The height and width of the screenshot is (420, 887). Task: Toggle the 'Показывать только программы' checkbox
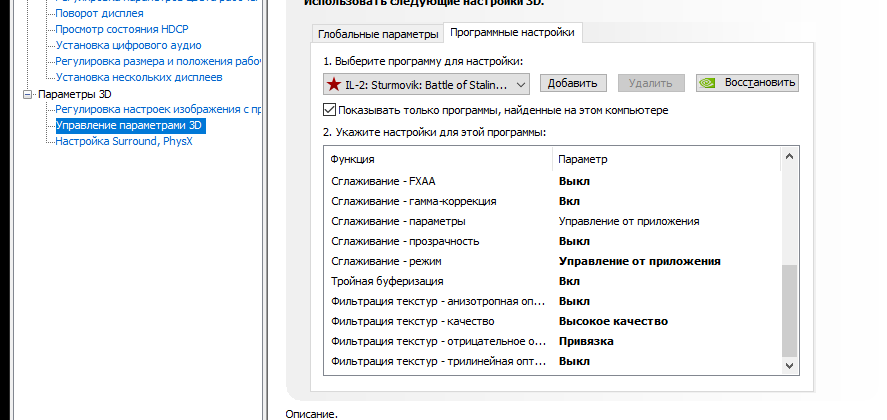pyautogui.click(x=330, y=110)
